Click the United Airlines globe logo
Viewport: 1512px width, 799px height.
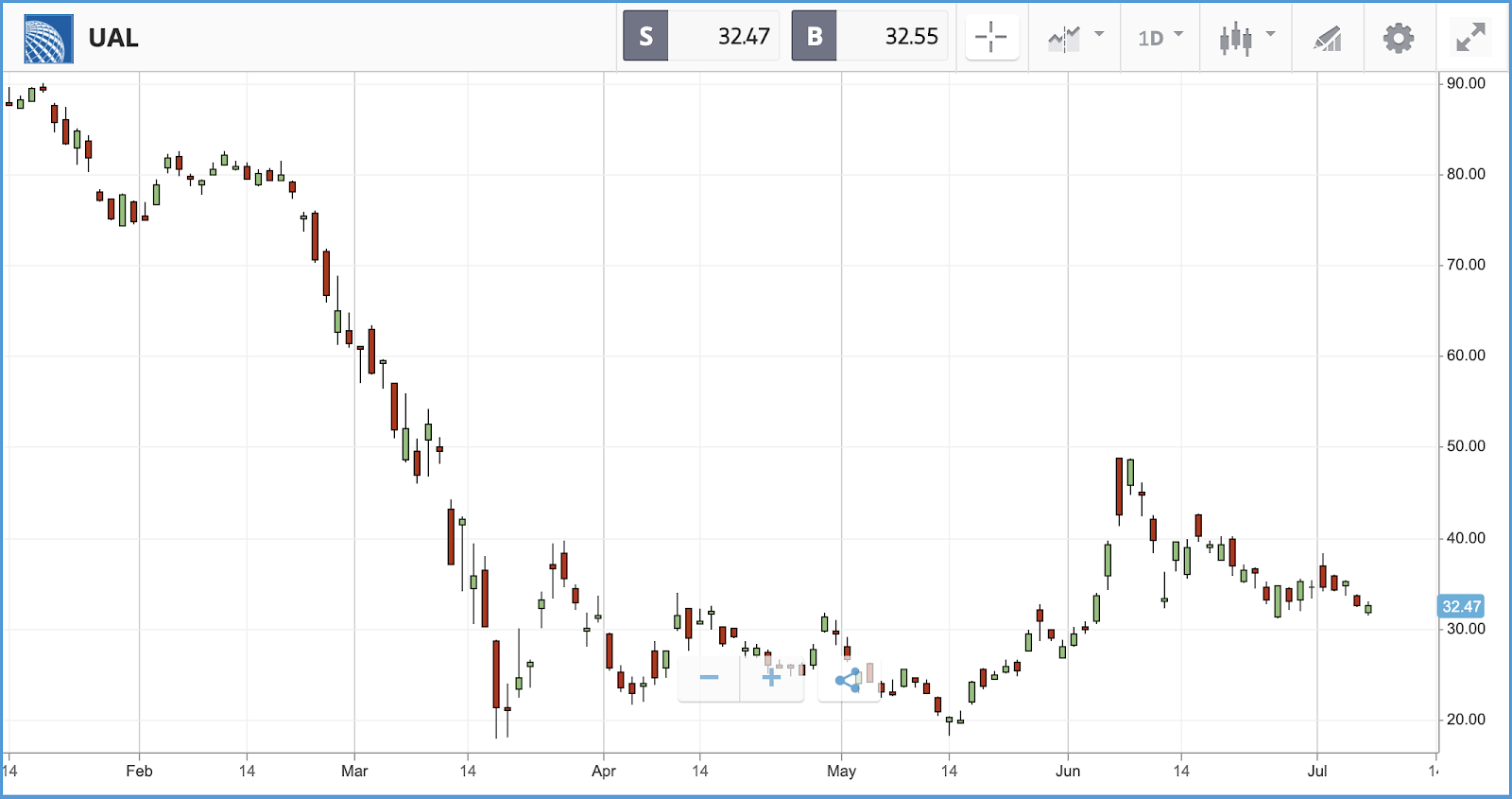(48, 39)
